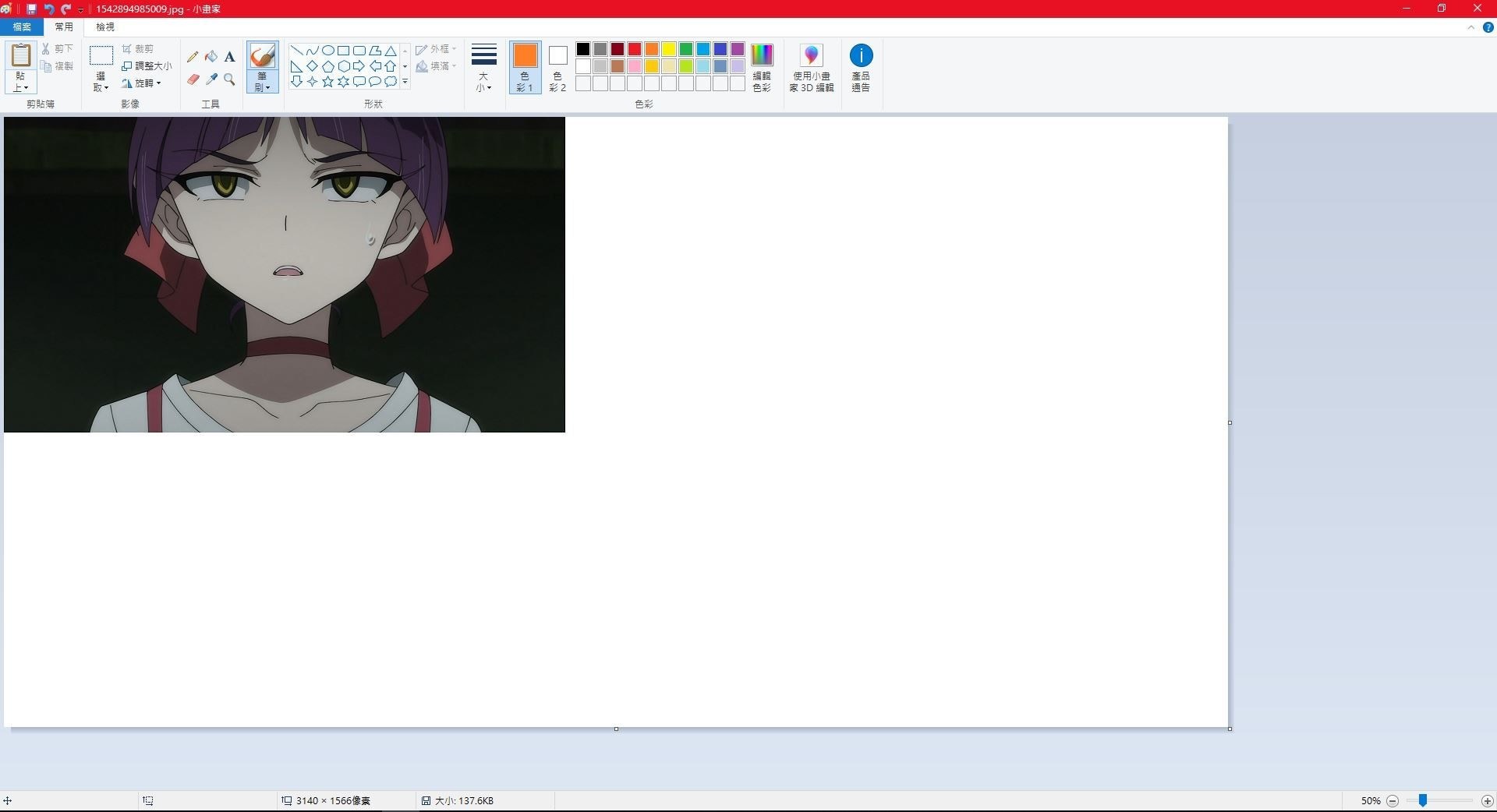The image size is (1497, 812).
Task: Switch to the Home (常用) tab
Action: click(x=64, y=26)
